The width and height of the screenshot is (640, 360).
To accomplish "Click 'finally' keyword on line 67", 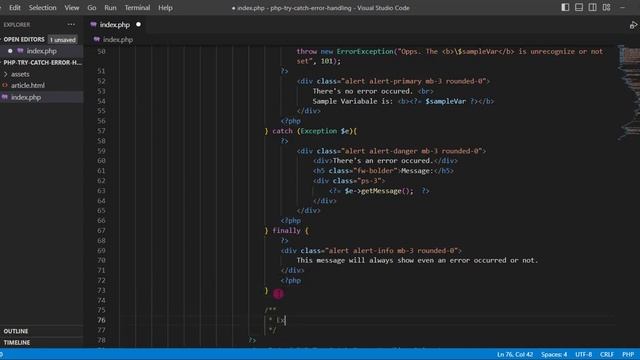I will (x=287, y=231).
